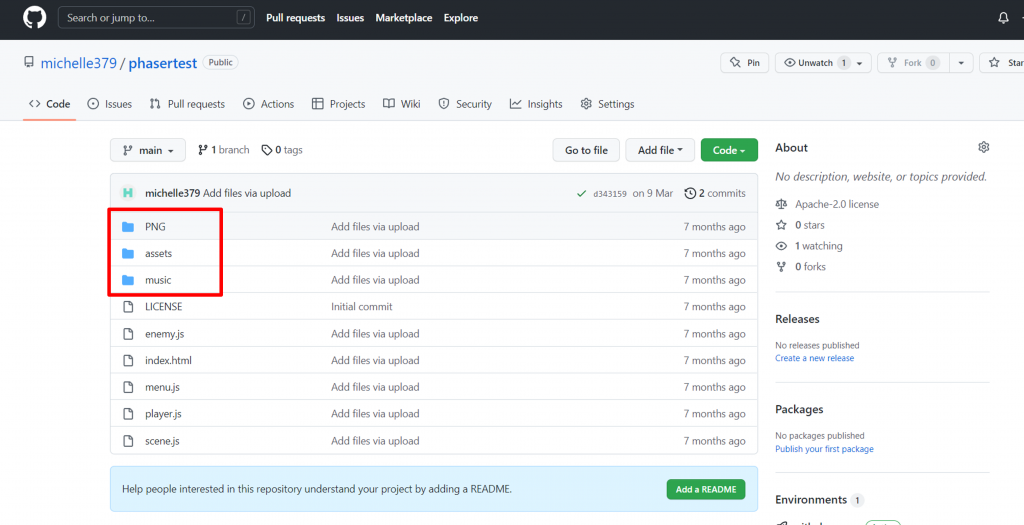Open the notifications bell icon

click(1003, 18)
